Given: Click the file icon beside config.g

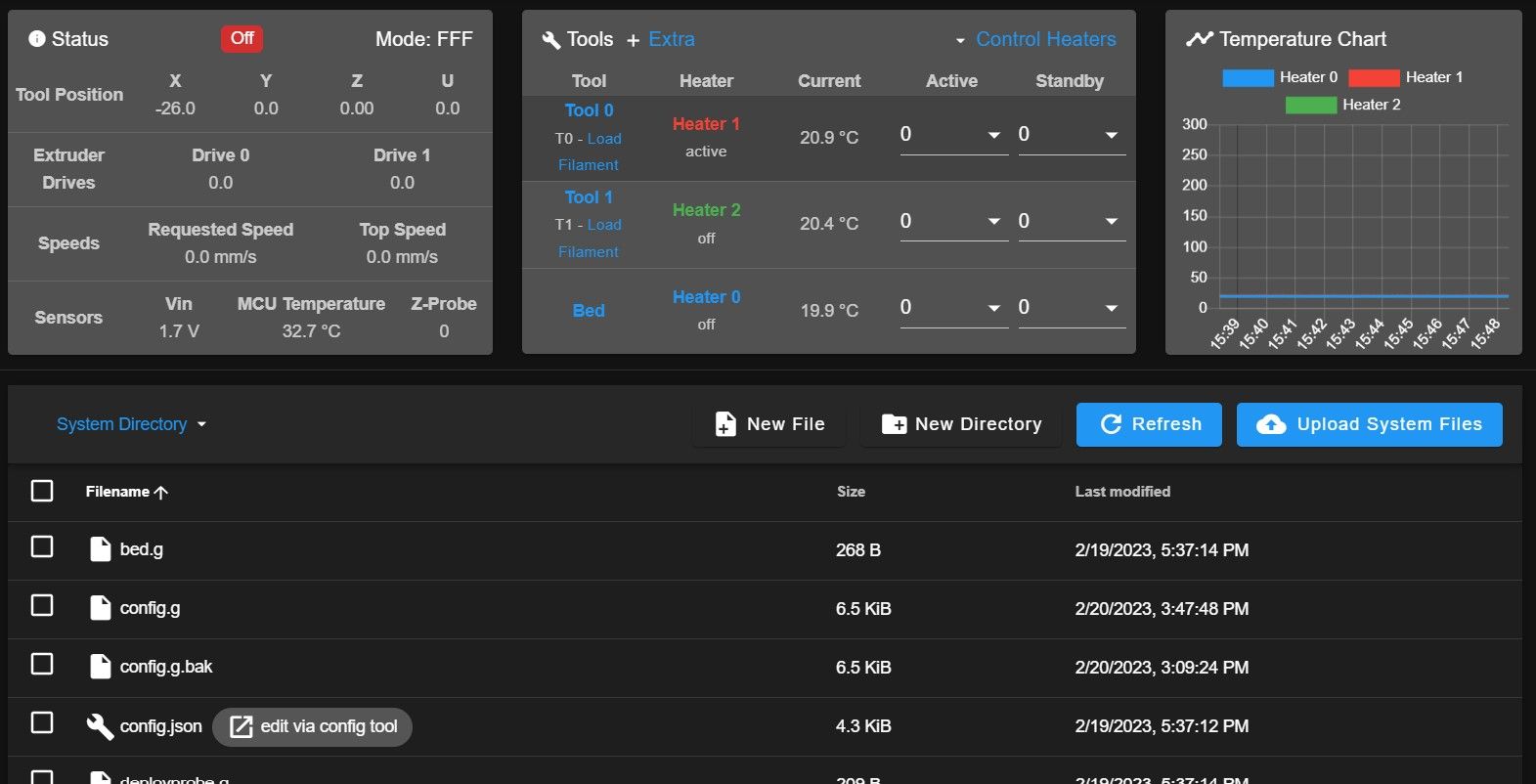Looking at the screenshot, I should click(100, 608).
